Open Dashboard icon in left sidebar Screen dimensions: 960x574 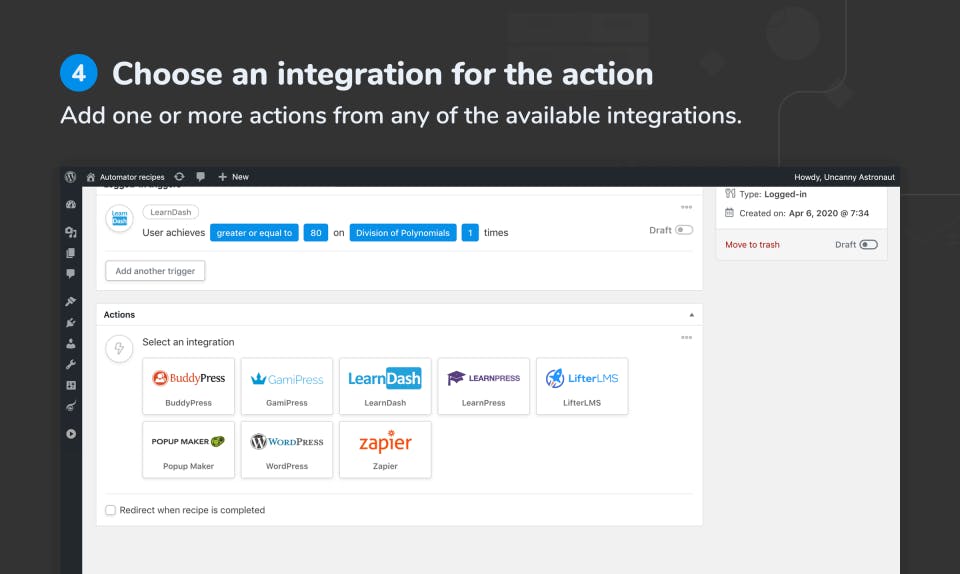tap(71, 204)
